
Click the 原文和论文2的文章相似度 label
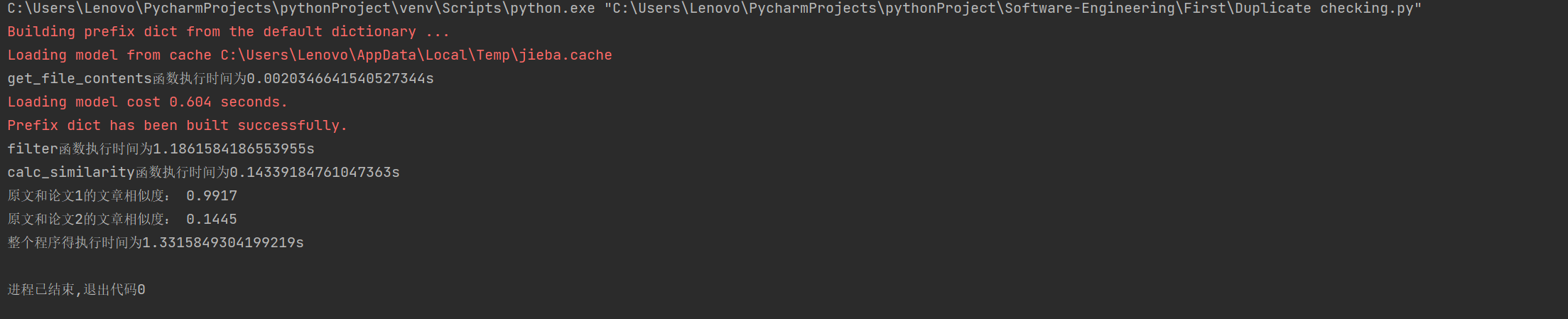88,220
